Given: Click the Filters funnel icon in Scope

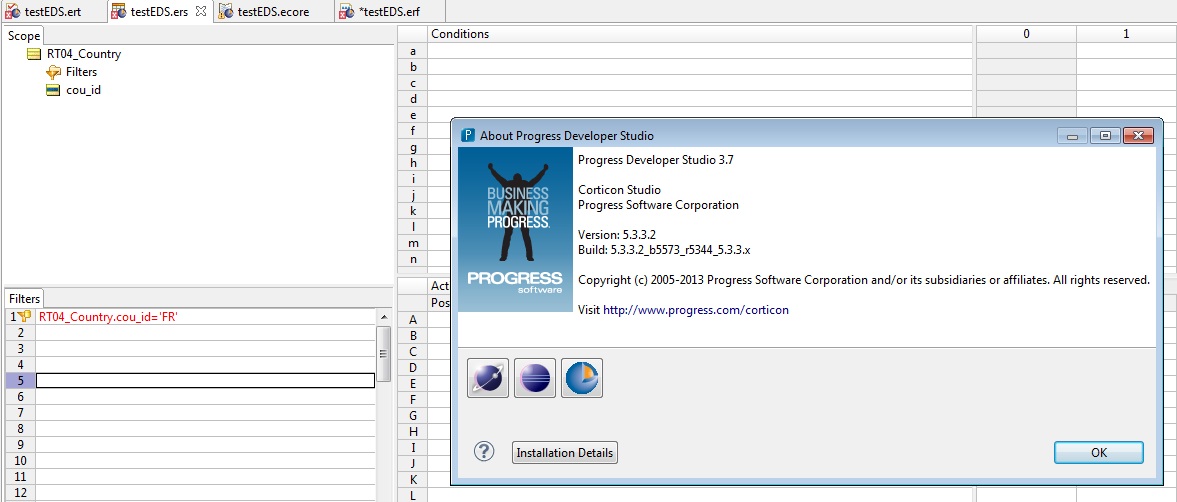Looking at the screenshot, I should coord(53,72).
